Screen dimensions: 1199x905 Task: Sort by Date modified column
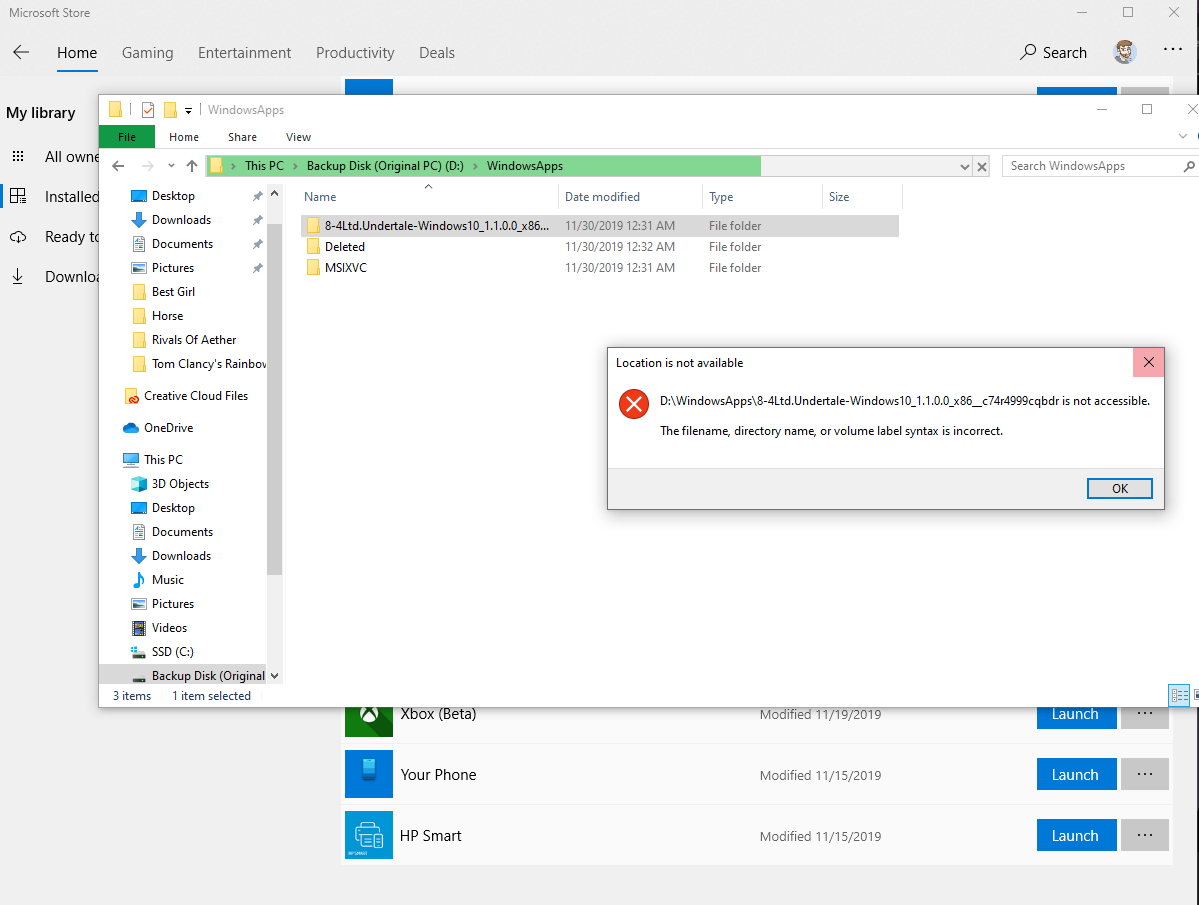pos(603,196)
